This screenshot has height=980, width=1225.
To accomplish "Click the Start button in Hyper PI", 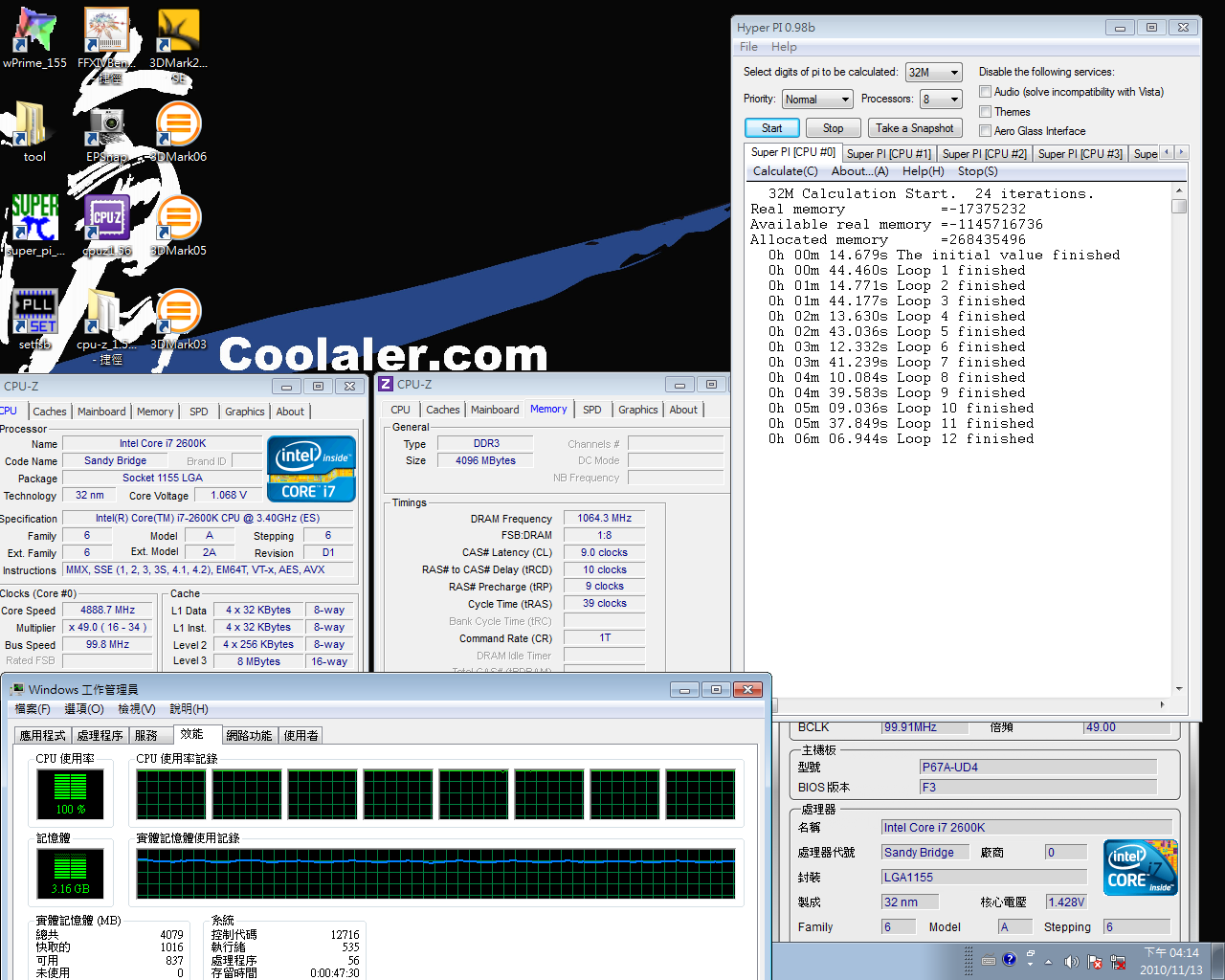I will click(x=771, y=128).
